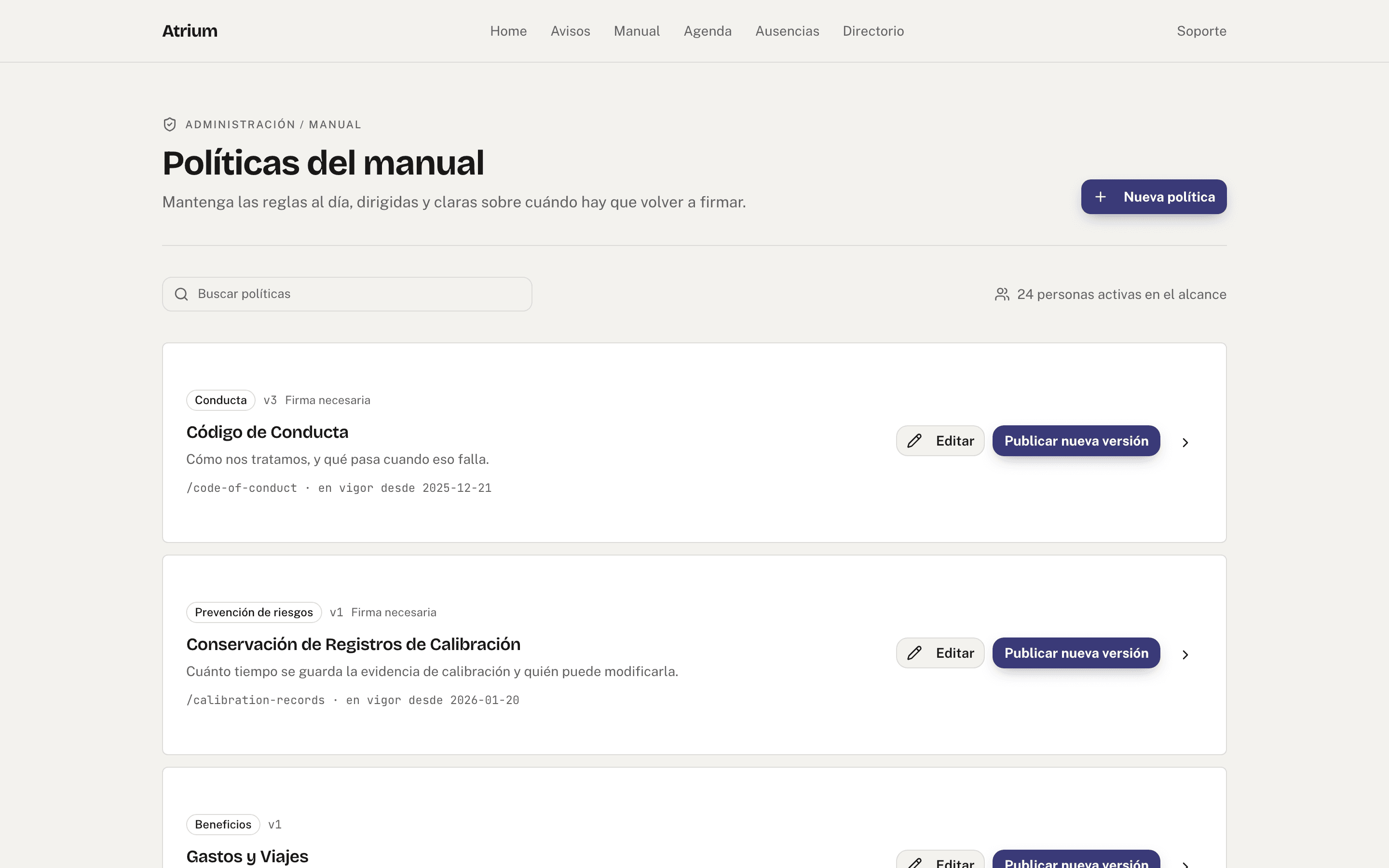Screen dimensions: 1389x868
Task: Click the Cómo nos tratamos description
Action: (x=338, y=459)
